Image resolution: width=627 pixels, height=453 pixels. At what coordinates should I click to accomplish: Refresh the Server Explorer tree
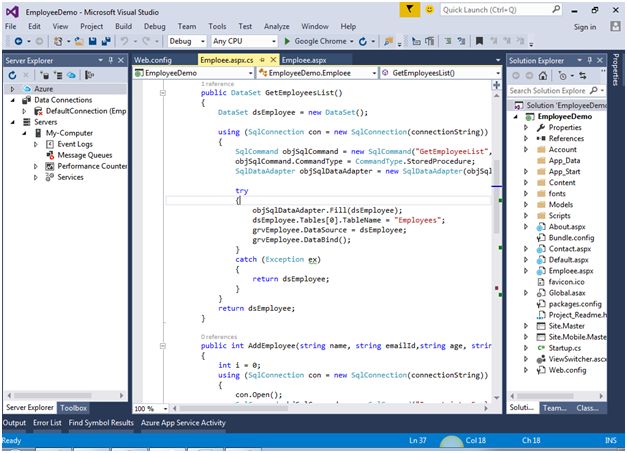(10, 75)
